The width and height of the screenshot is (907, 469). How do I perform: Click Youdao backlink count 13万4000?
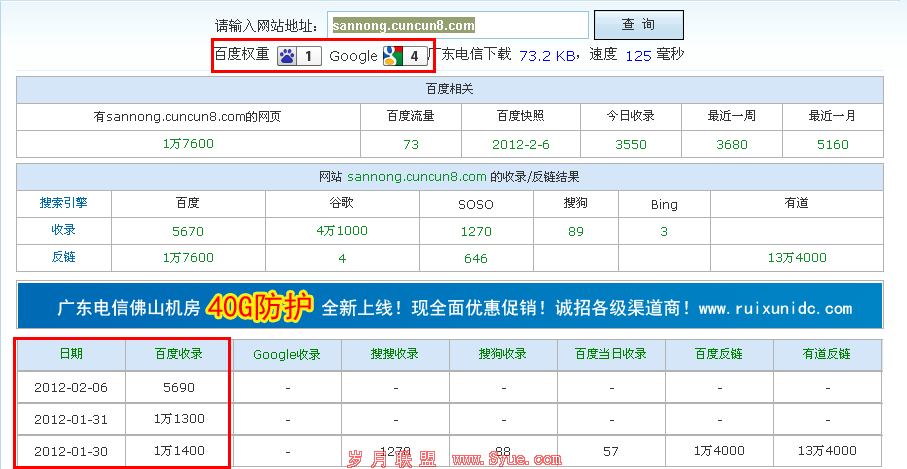tap(796, 258)
